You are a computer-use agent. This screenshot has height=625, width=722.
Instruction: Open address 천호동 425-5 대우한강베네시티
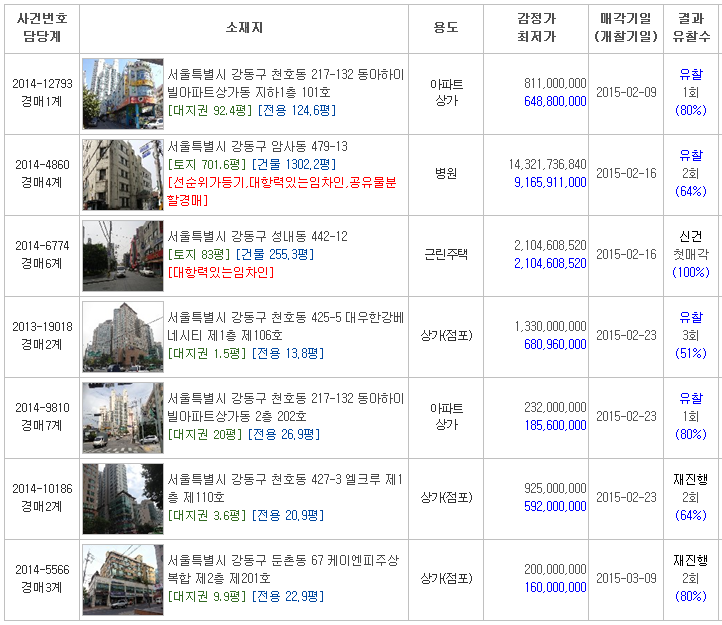pyautogui.click(x=285, y=327)
